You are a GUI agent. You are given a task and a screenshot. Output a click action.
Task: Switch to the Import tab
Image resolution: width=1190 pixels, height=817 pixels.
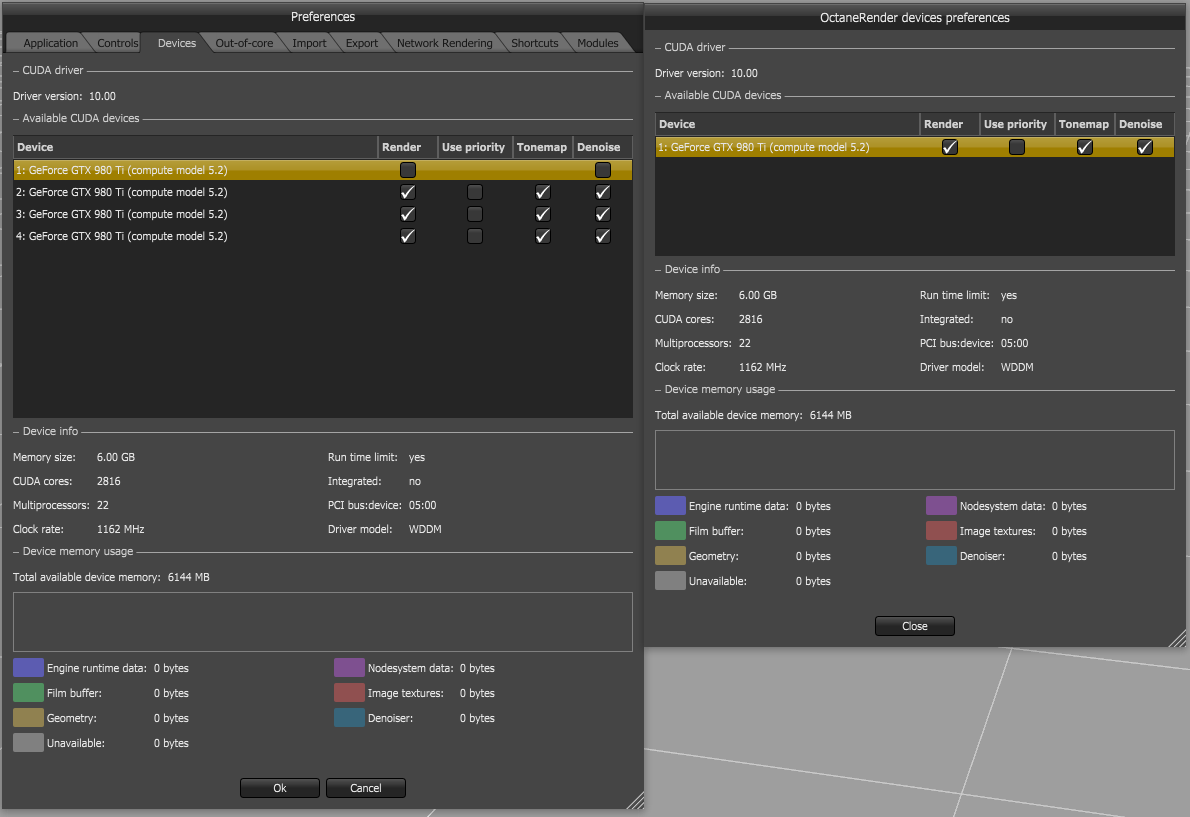(309, 43)
